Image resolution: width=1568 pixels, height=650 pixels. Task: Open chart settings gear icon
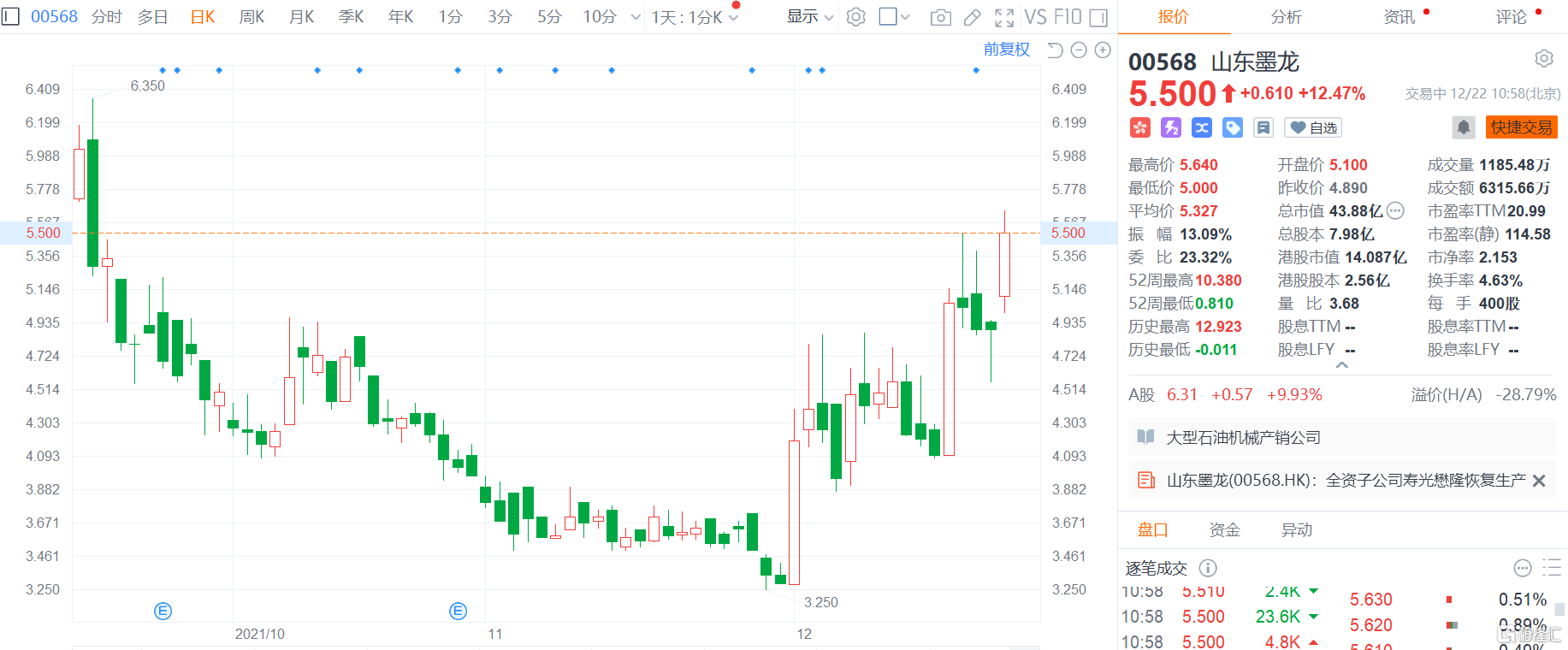click(x=855, y=17)
